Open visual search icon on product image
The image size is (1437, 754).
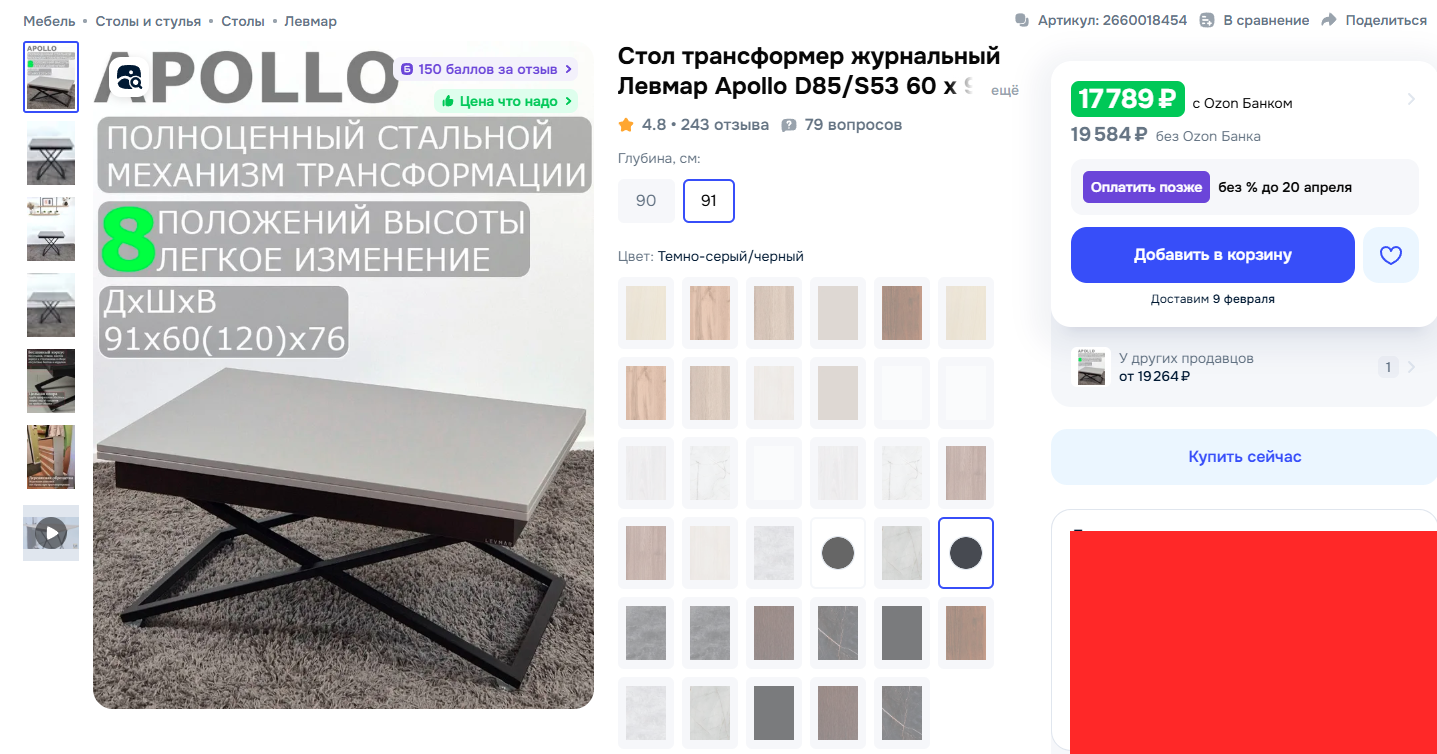[130, 77]
